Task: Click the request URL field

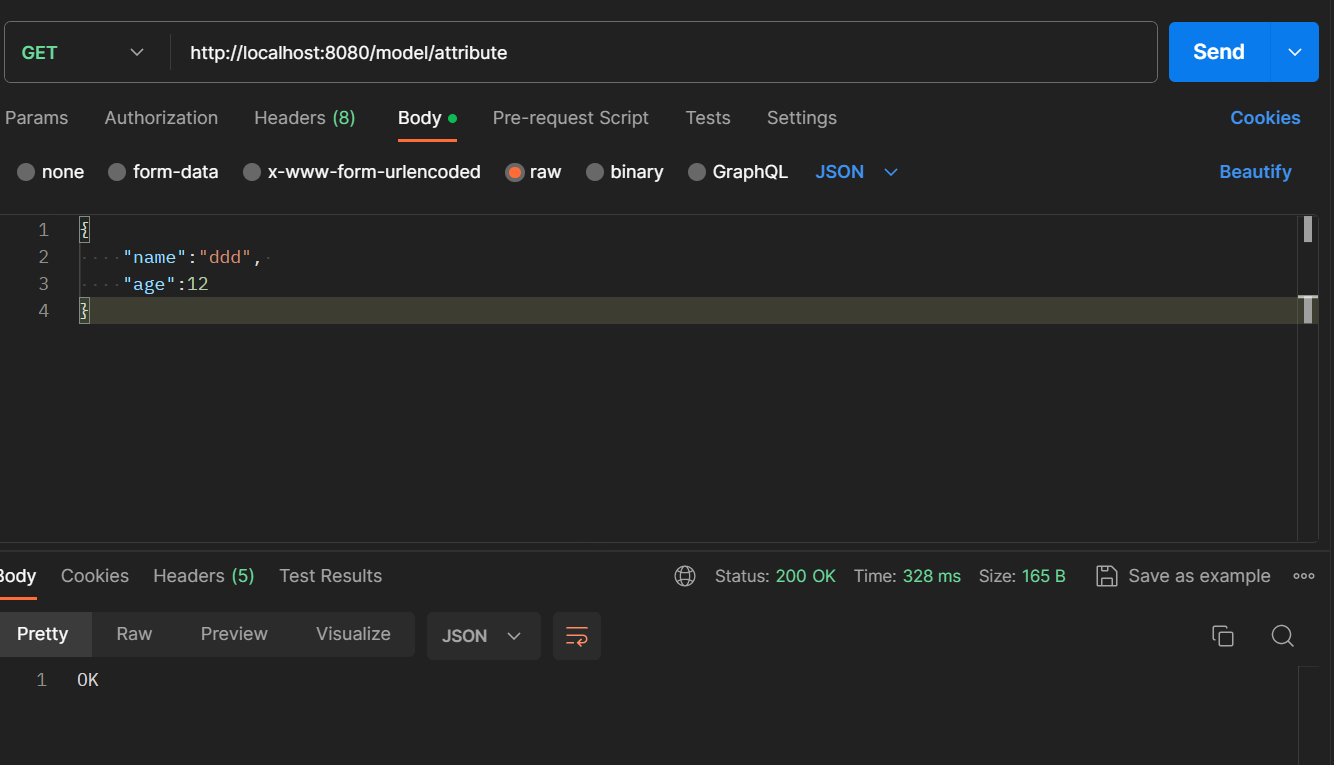Action: click(663, 53)
